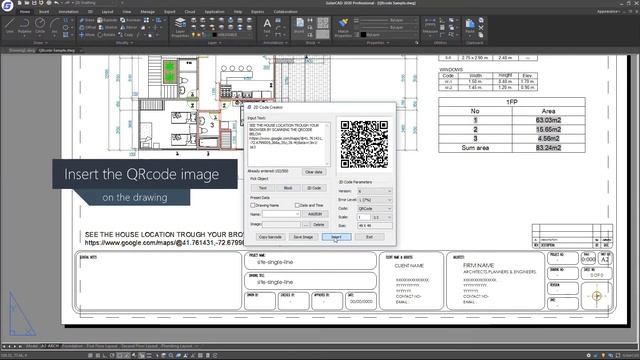This screenshot has width=640, height=360.
Task: Click the QR code preview image
Action: click(x=364, y=144)
